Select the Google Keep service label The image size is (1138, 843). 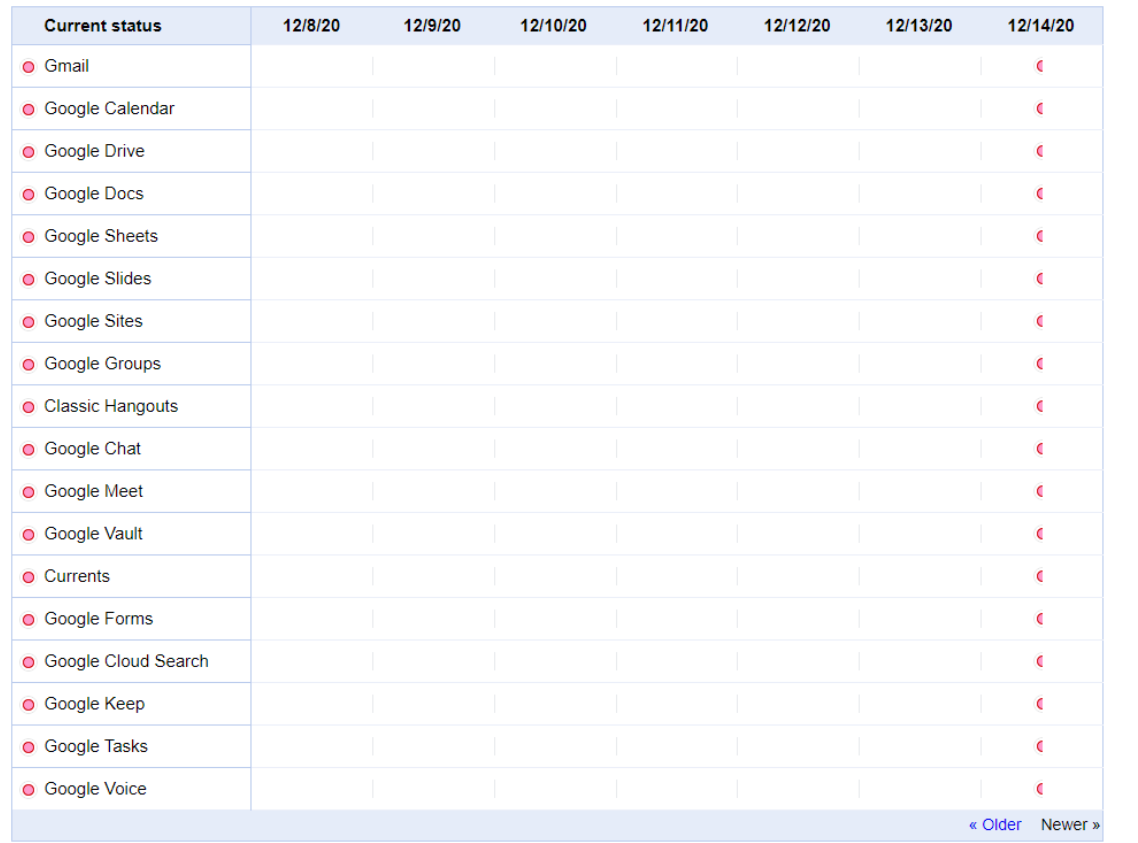pos(94,704)
